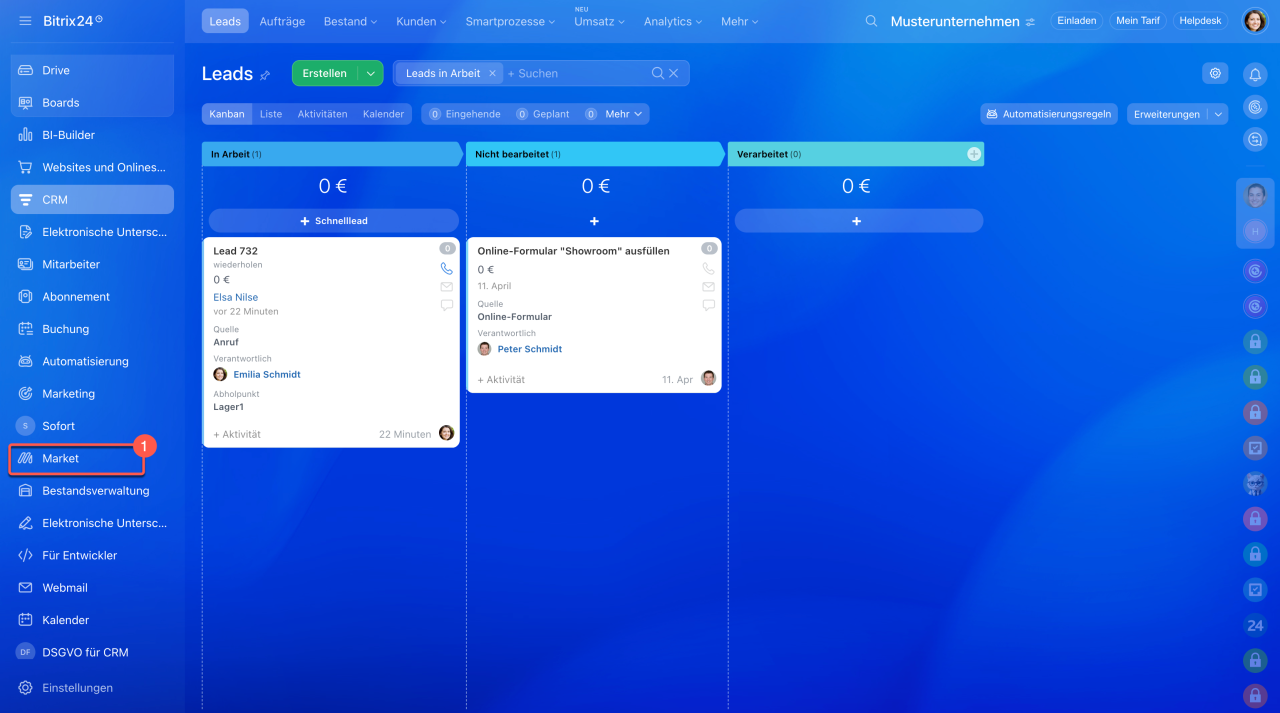Open Emilia Schmidt profile link
The width and height of the screenshot is (1280, 713).
pyautogui.click(x=267, y=374)
